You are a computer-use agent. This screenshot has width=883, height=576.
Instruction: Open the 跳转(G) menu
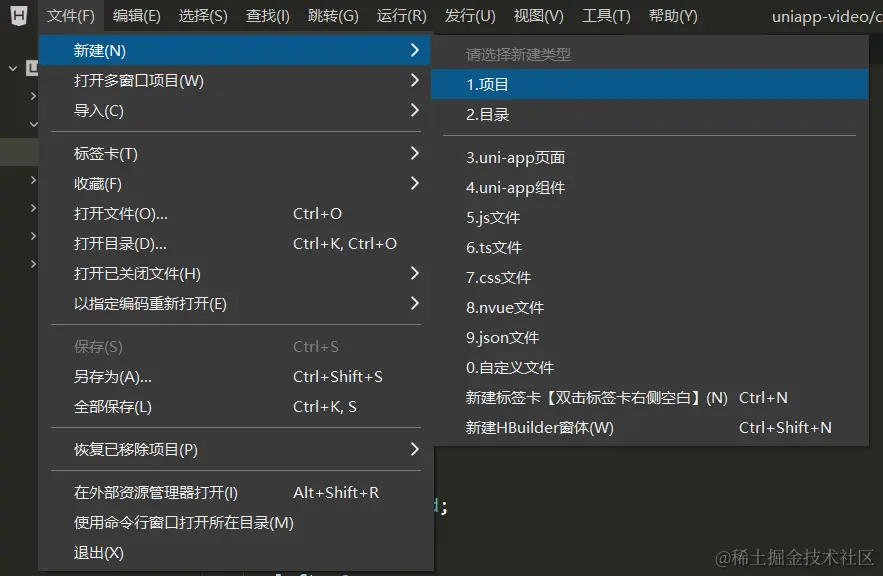click(x=333, y=16)
